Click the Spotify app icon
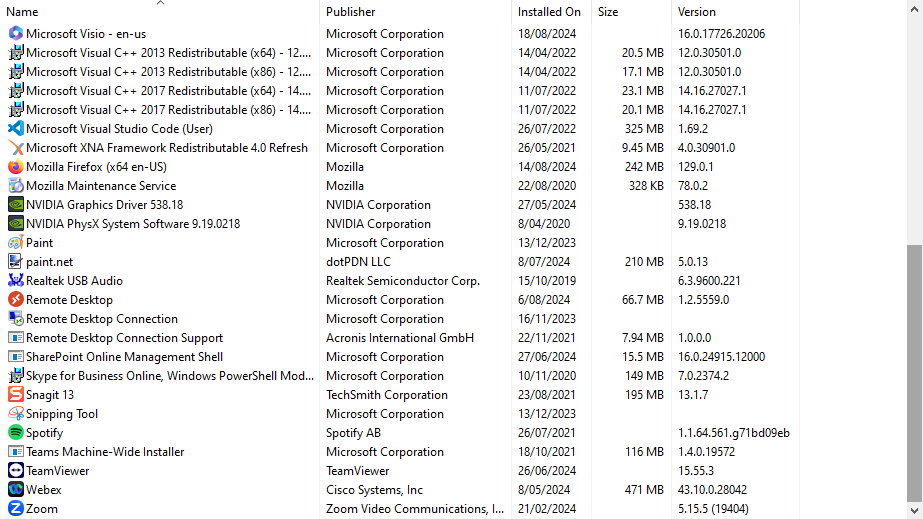The width and height of the screenshot is (923, 519). [15, 433]
